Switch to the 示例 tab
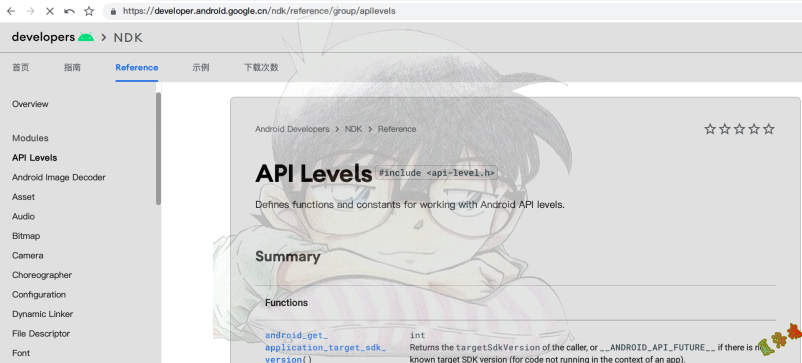The image size is (802, 363). [200, 67]
